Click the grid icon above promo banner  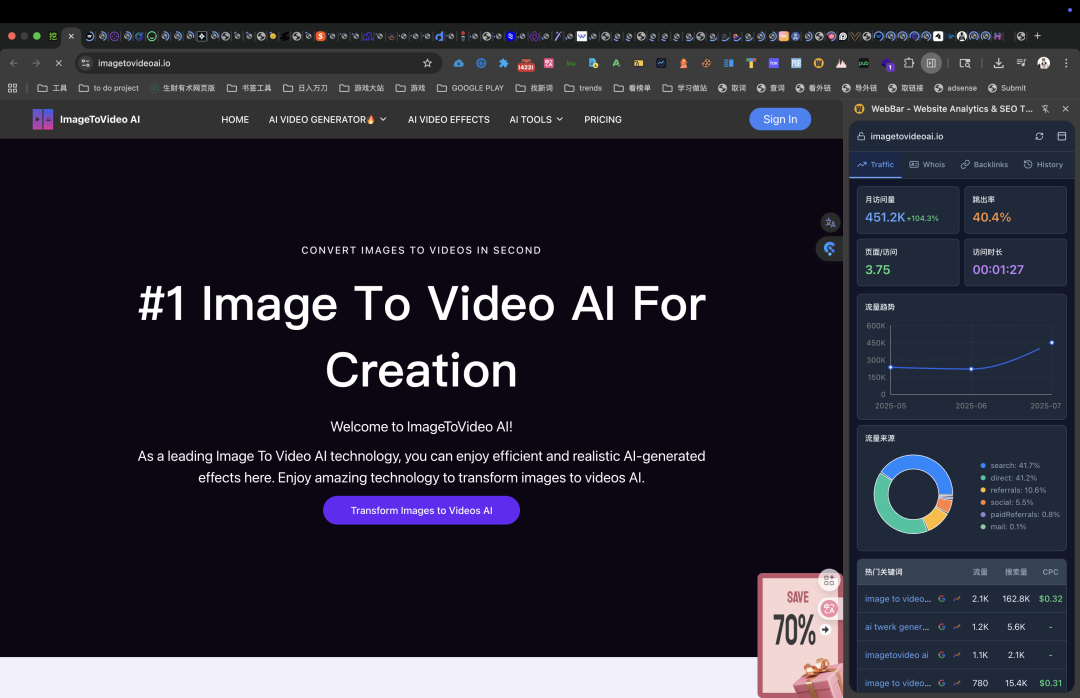[x=829, y=581]
